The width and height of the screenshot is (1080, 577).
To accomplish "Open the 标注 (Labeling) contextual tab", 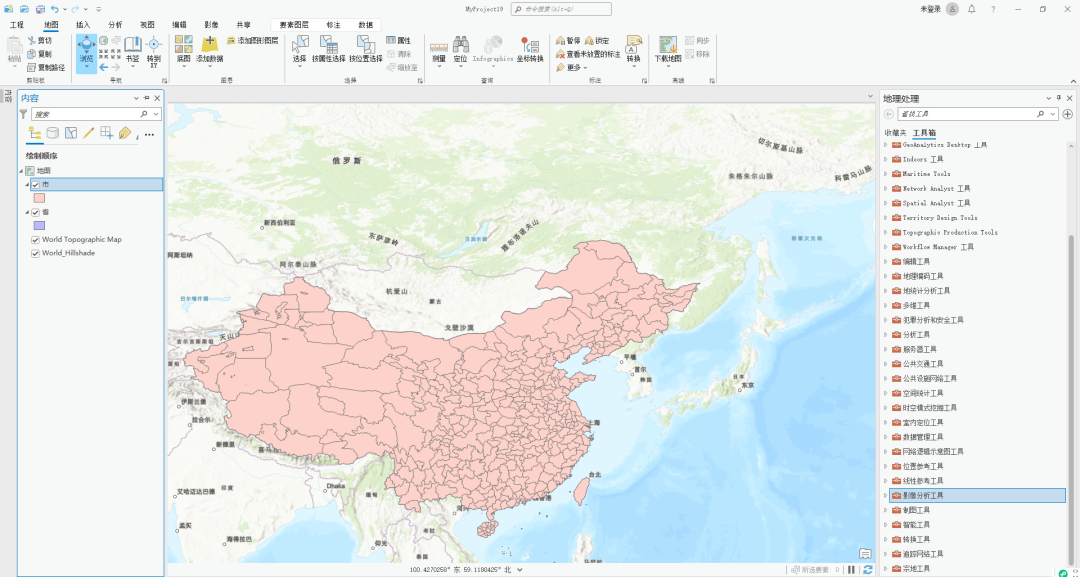I will tap(333, 25).
